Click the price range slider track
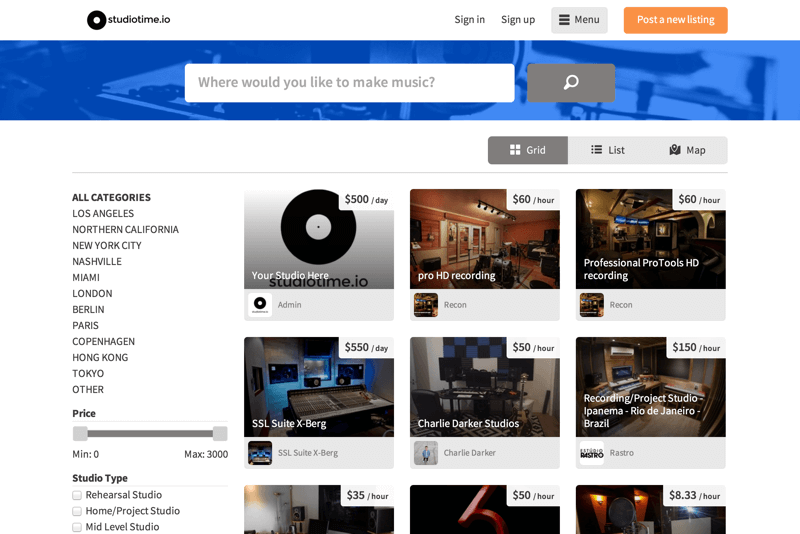 click(150, 434)
